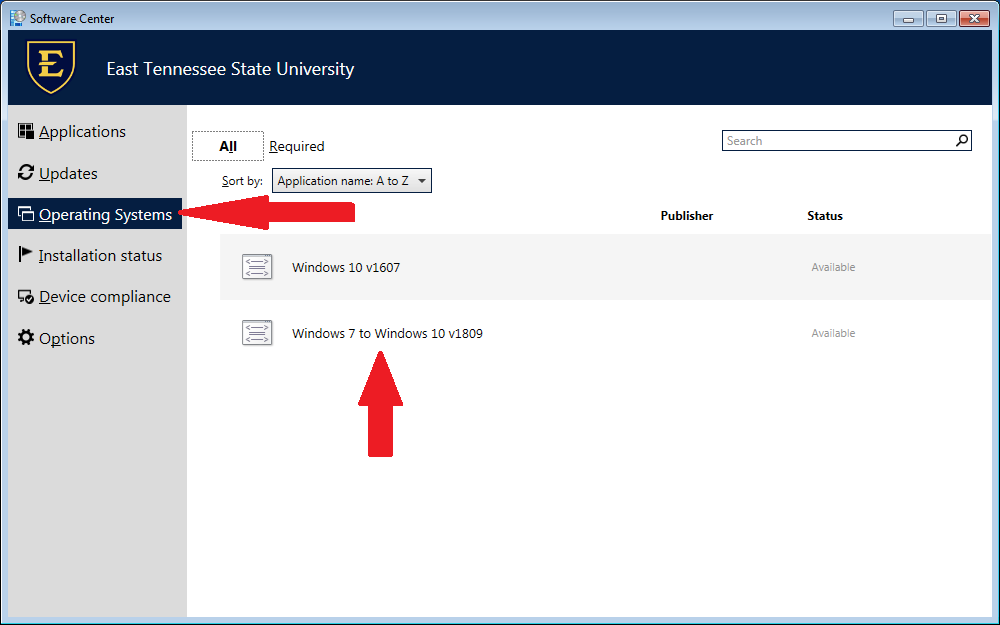Viewport: 1000px width, 625px height.
Task: Click the Device compliance icon
Action: (26, 297)
